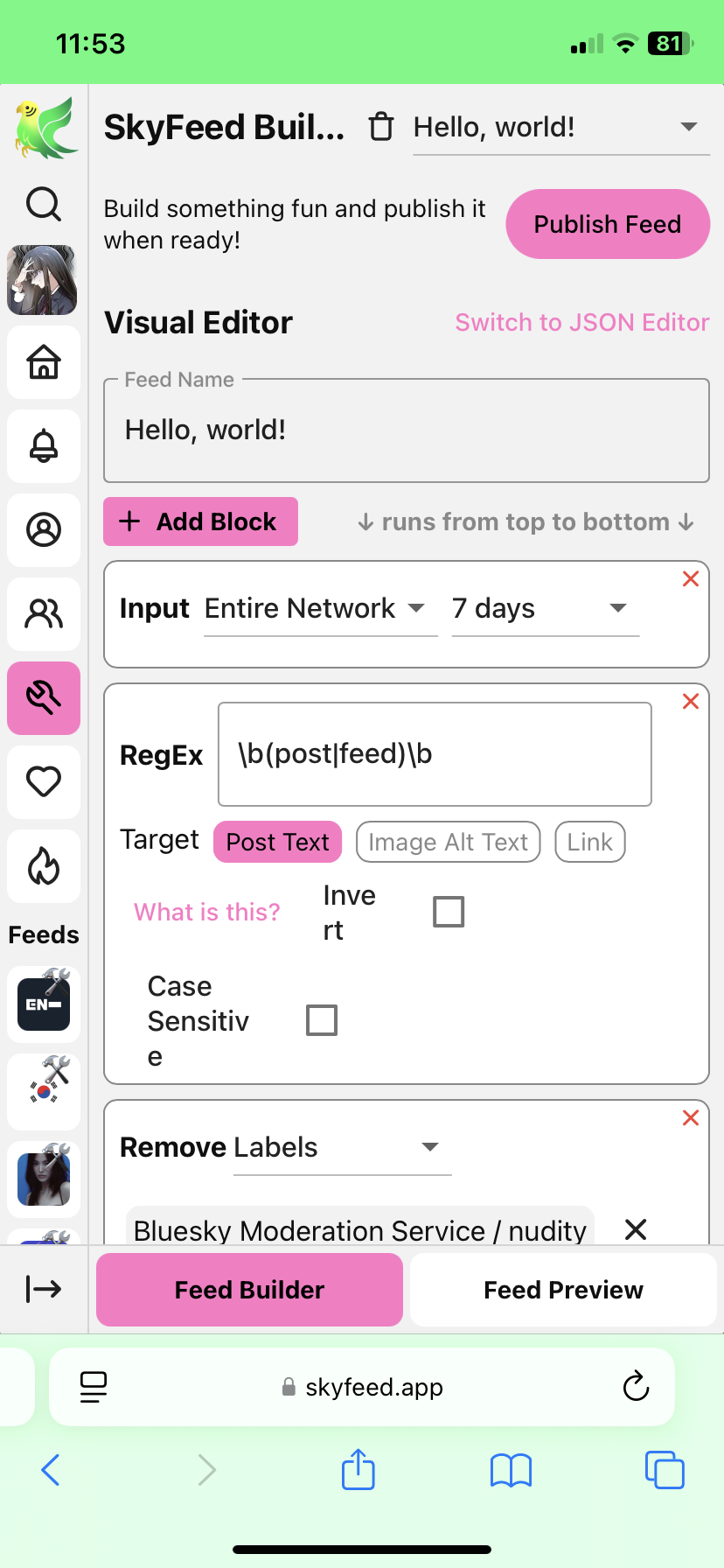Expand sidebar with arrow icon
Image resolution: width=724 pixels, height=1568 pixels.
point(44,1288)
